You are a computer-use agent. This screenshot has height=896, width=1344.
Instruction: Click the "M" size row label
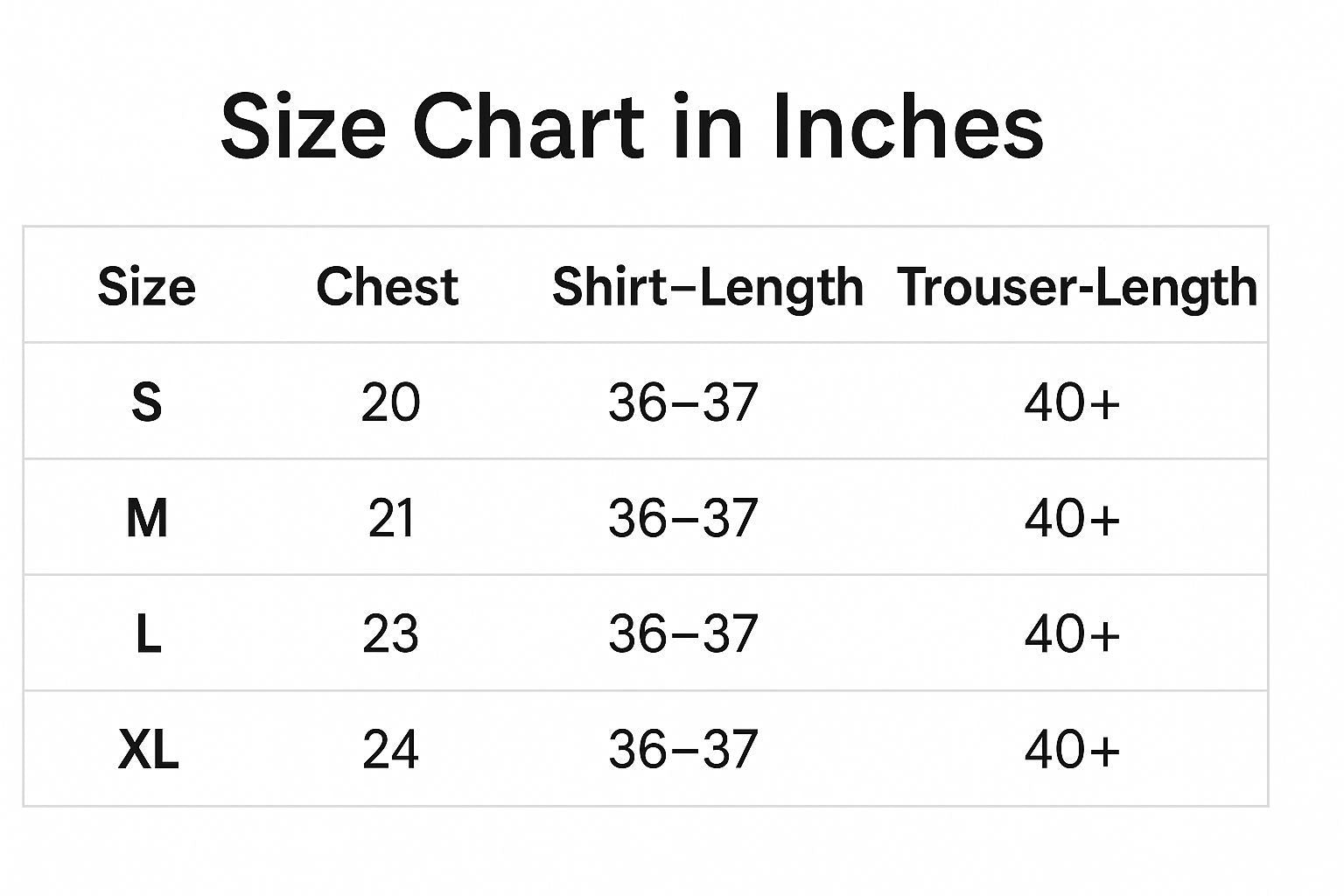click(x=146, y=518)
